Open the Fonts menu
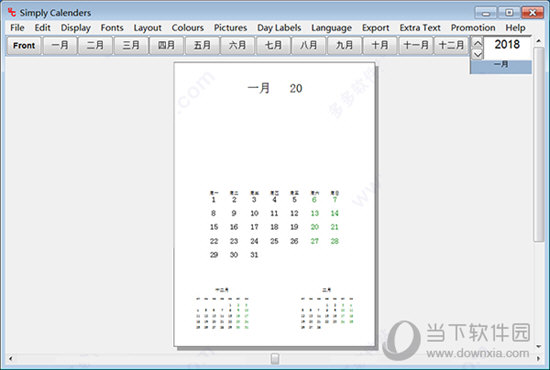This screenshot has height=370, width=550. pyautogui.click(x=112, y=28)
